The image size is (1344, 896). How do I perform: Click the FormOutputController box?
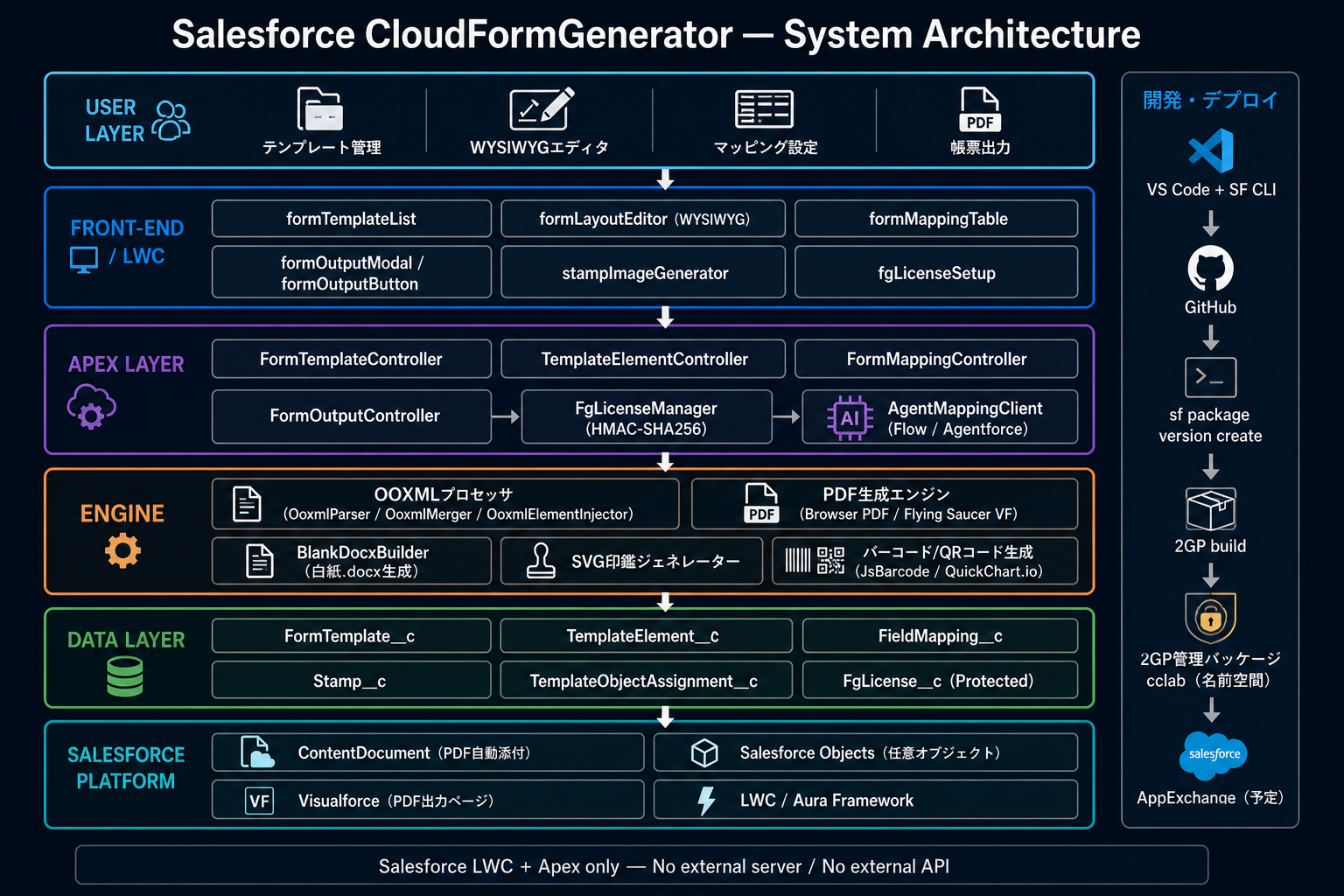[352, 416]
